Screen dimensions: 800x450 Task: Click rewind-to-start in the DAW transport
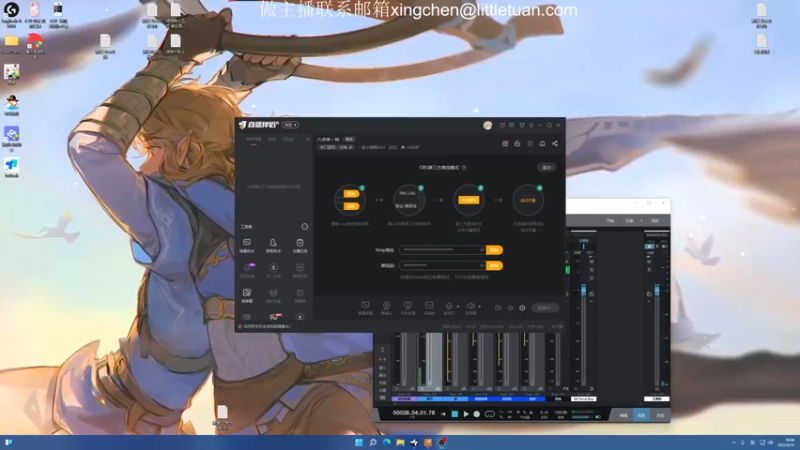pos(443,414)
